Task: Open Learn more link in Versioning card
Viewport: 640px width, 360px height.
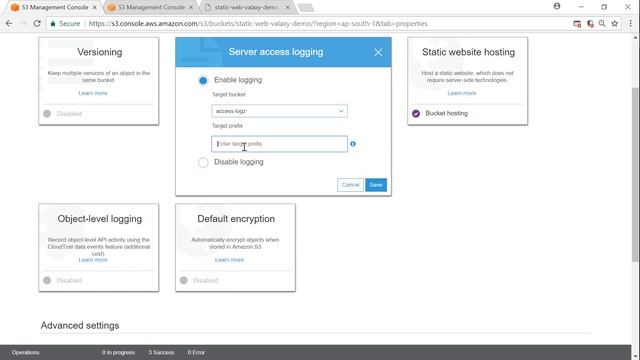Action: pyautogui.click(x=93, y=93)
